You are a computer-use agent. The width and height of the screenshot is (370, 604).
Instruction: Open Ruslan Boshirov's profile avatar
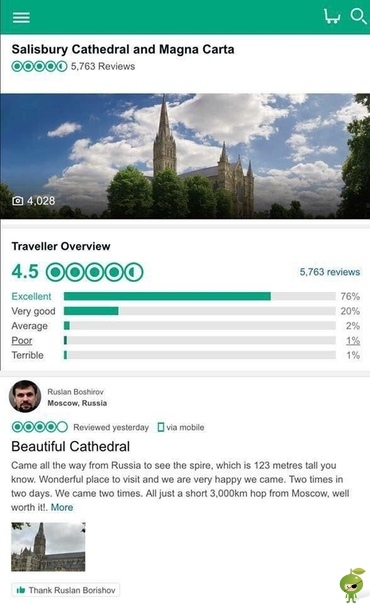tap(25, 396)
